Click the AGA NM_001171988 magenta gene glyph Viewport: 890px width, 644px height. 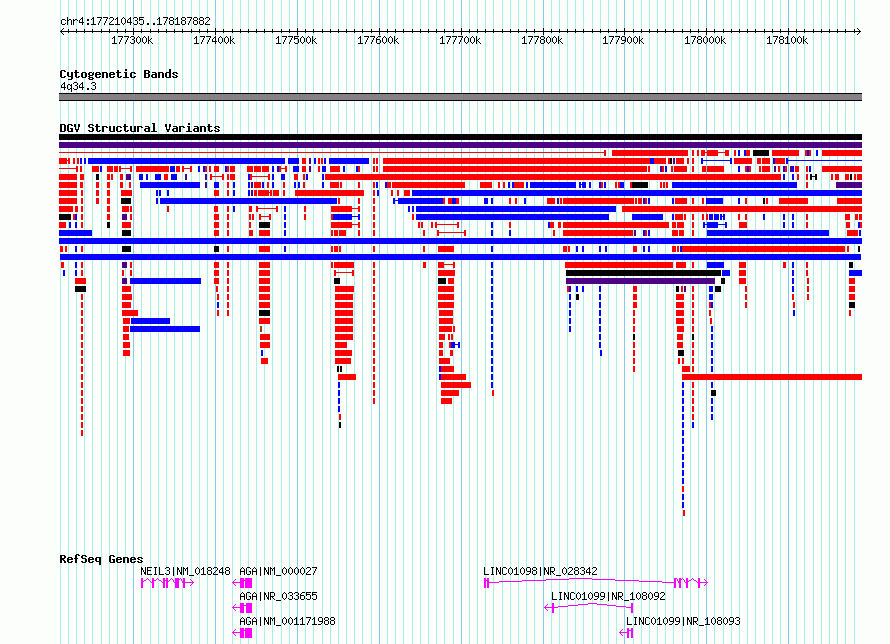pos(242,633)
